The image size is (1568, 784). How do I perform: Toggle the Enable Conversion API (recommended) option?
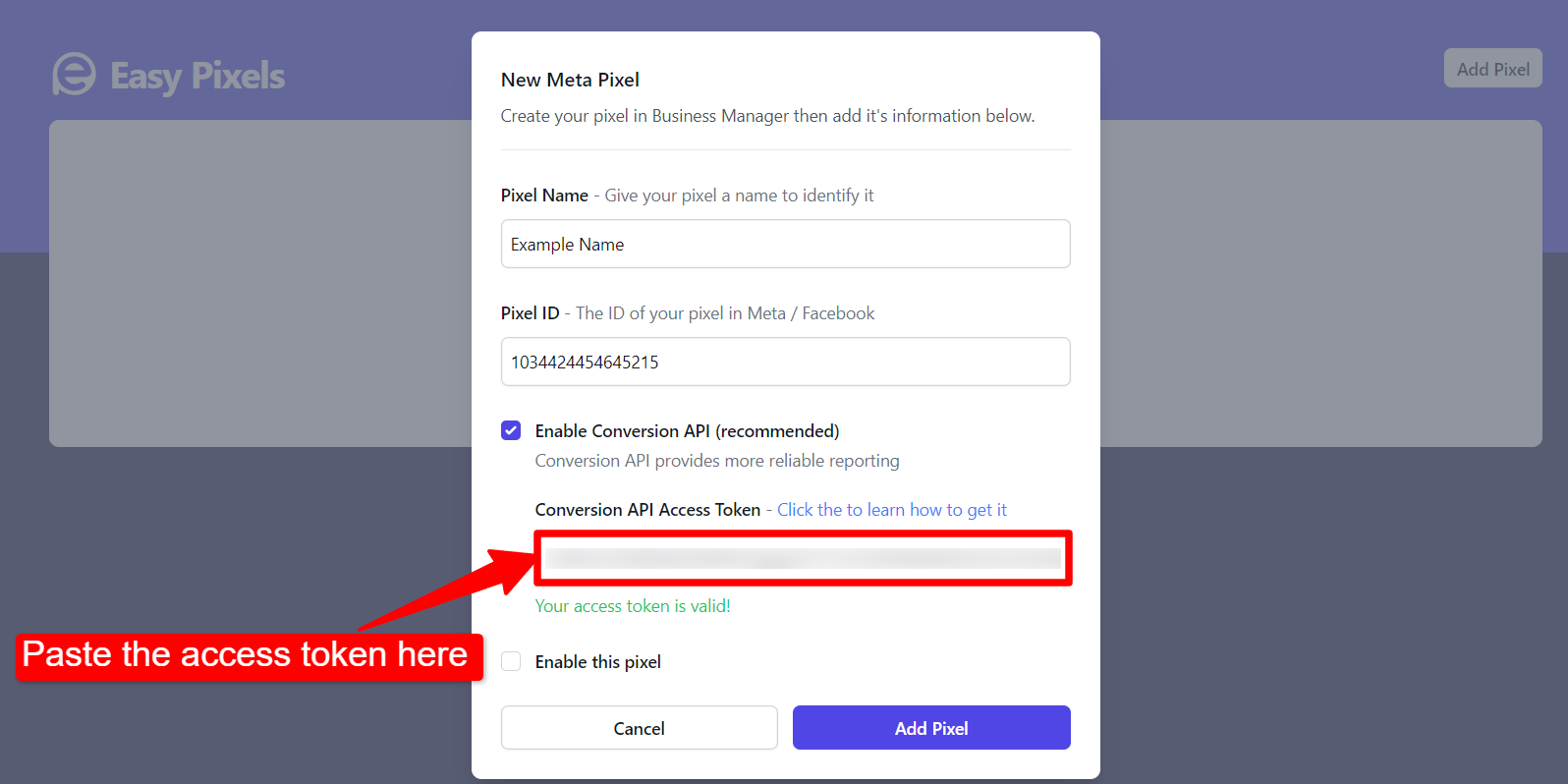pyautogui.click(x=511, y=430)
